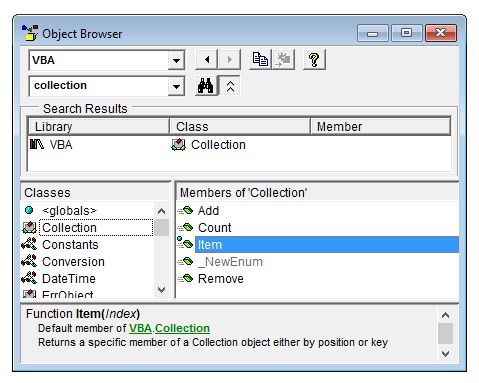This screenshot has height=383, width=479.
Task: Select the Add member
Action: coord(208,211)
